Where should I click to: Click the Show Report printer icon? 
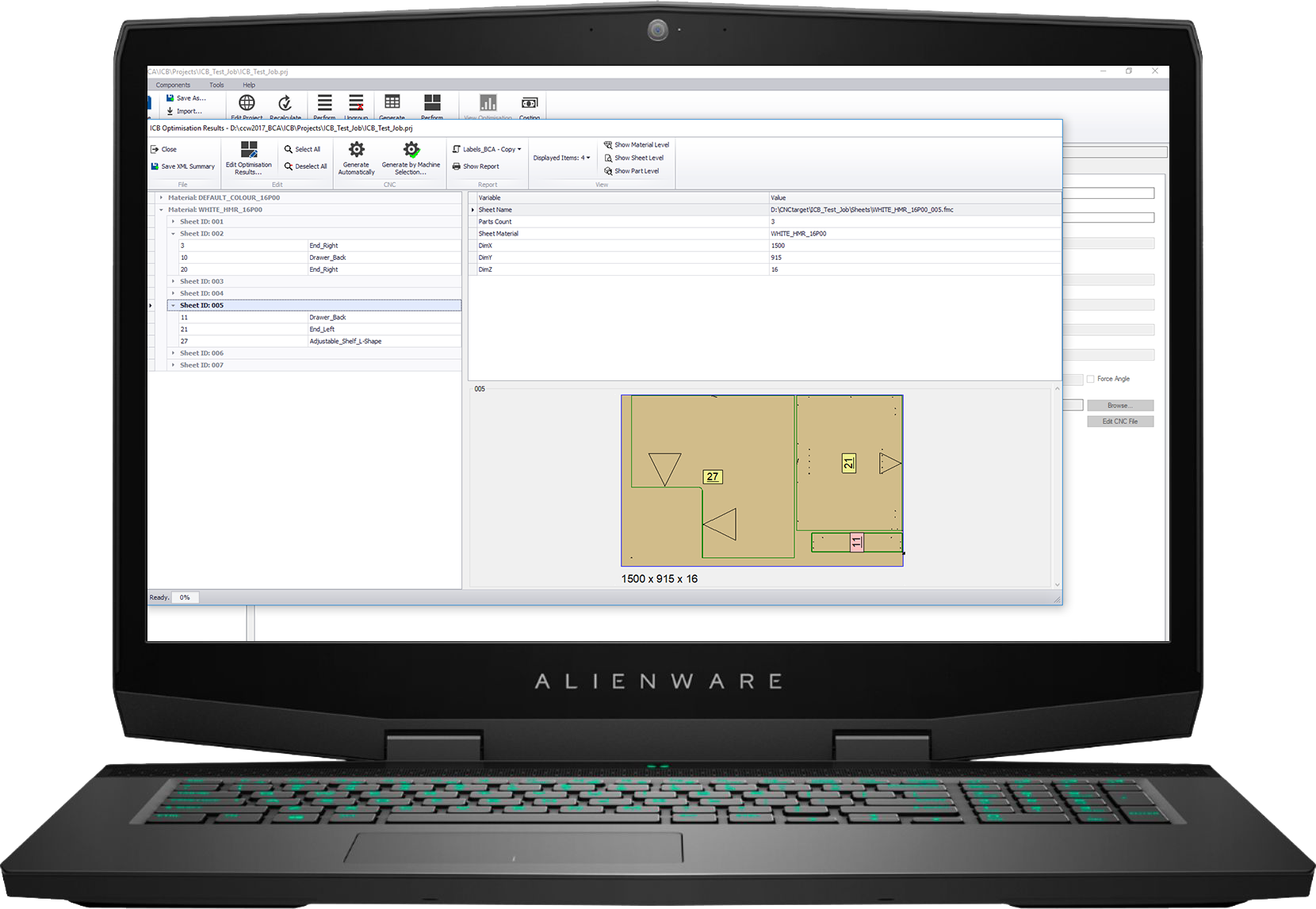457,166
